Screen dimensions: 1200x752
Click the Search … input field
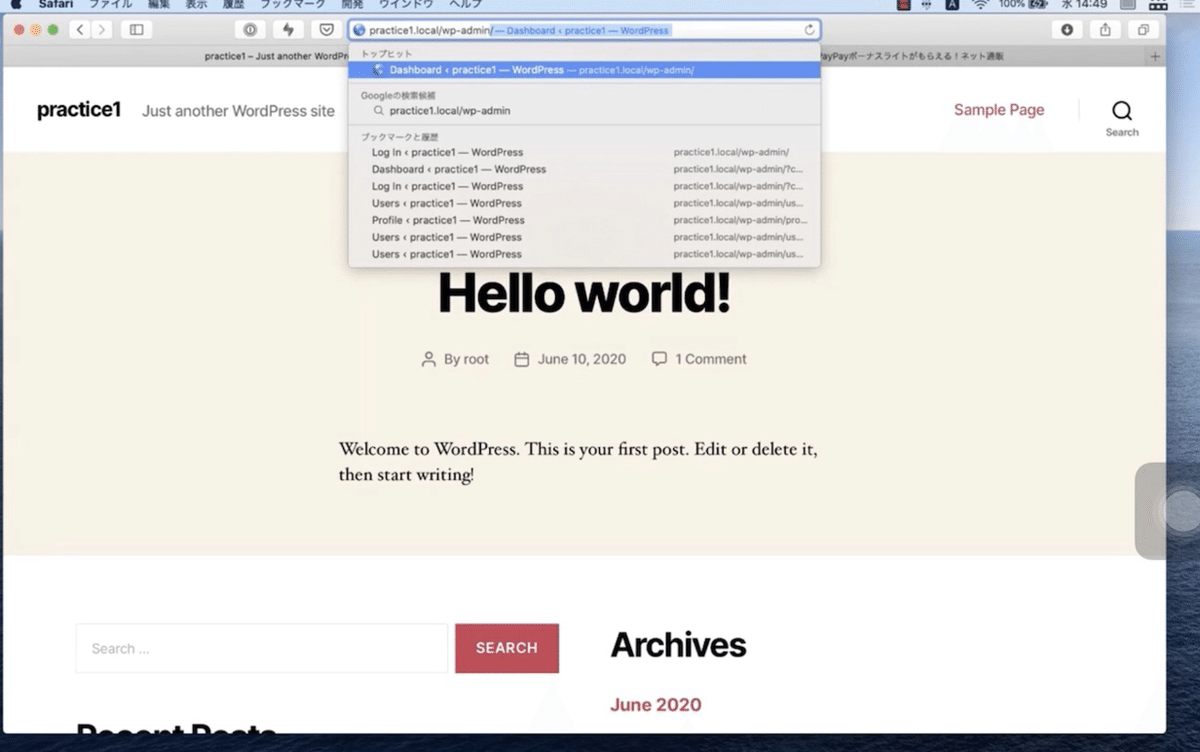click(x=262, y=648)
